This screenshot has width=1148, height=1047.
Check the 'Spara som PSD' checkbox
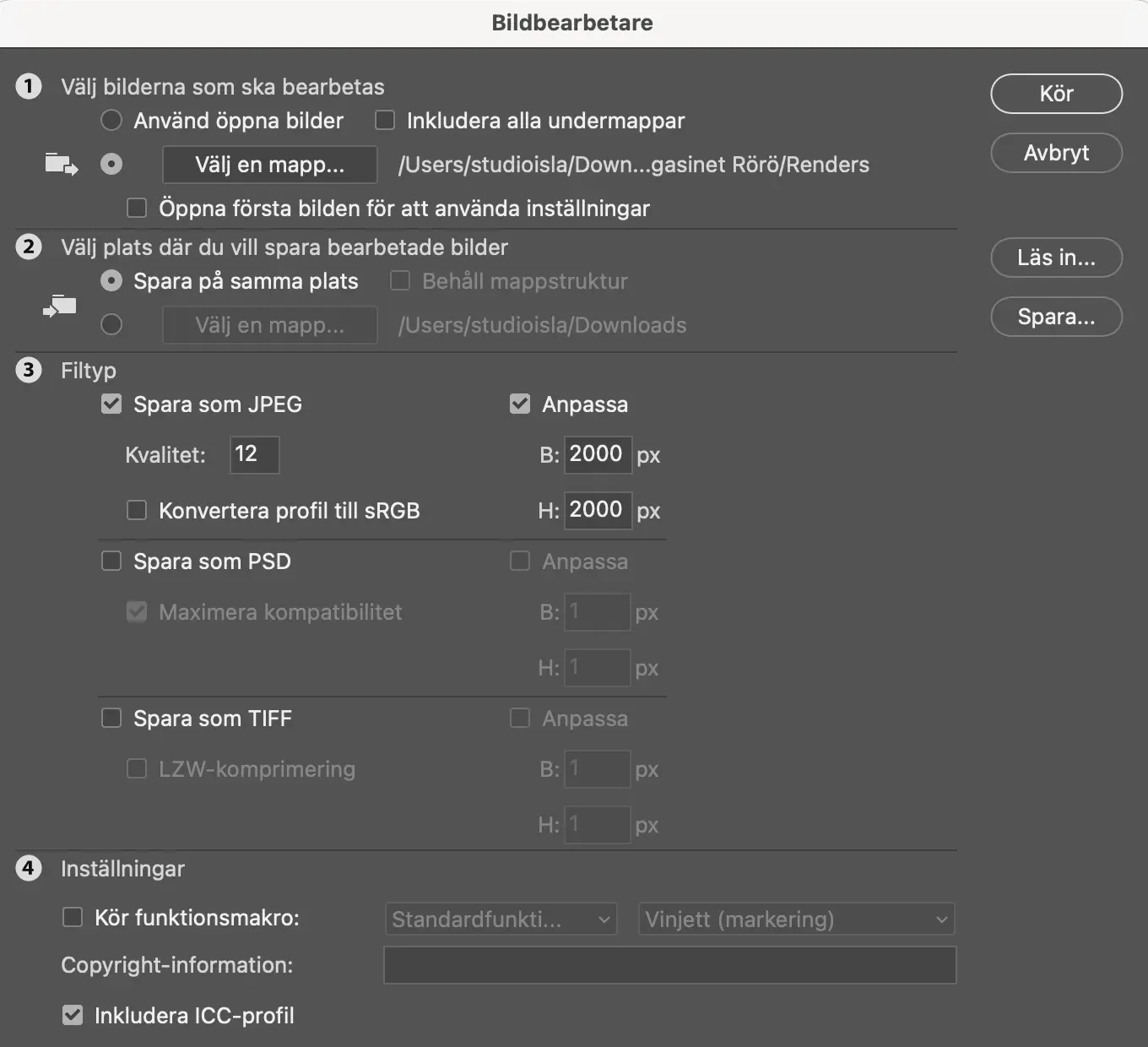pyautogui.click(x=111, y=561)
